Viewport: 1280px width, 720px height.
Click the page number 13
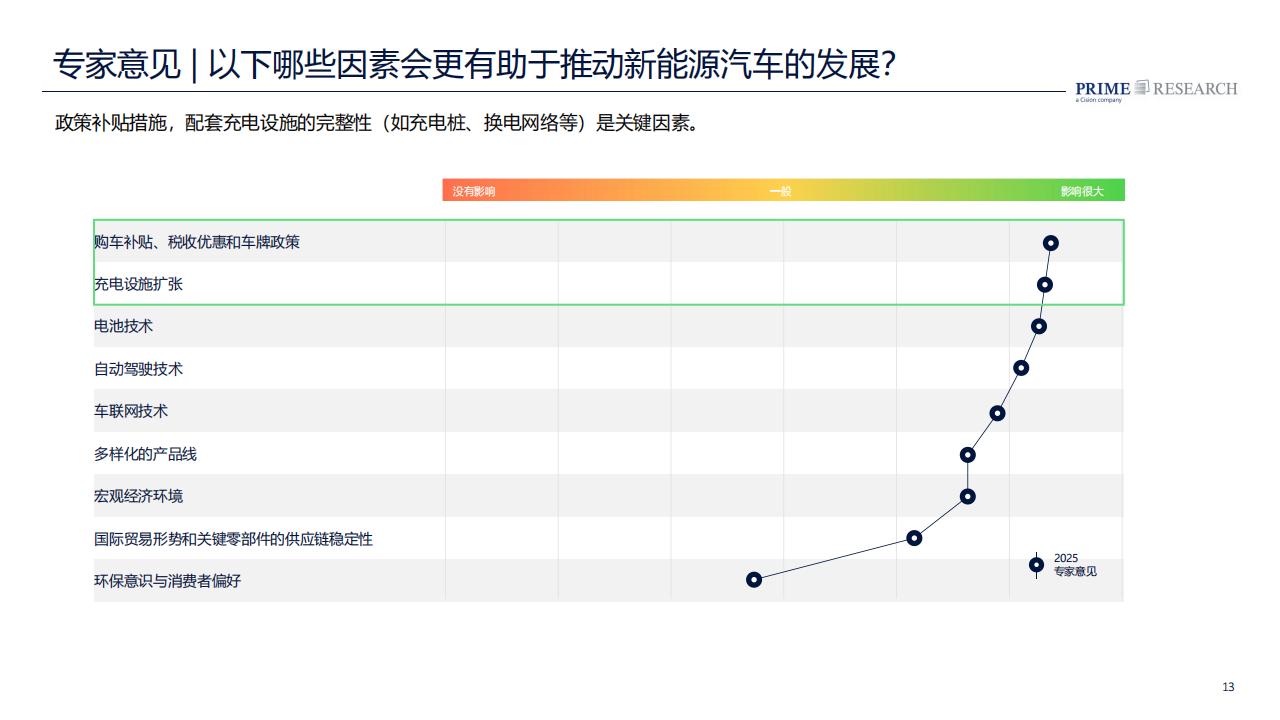pos(1229,687)
